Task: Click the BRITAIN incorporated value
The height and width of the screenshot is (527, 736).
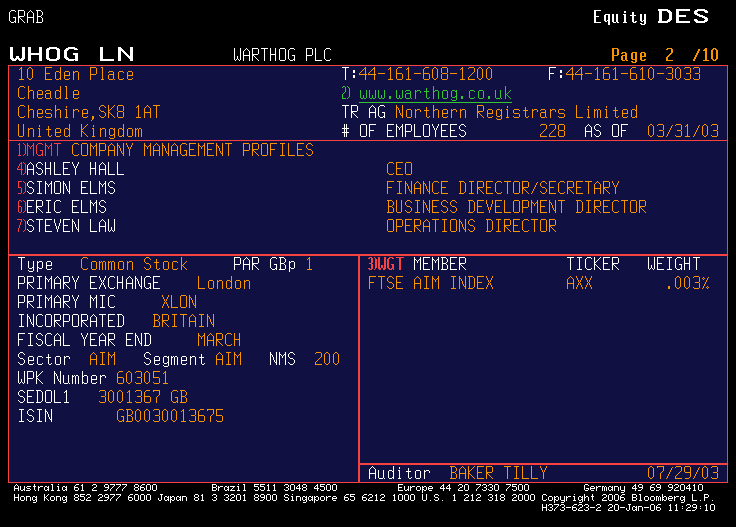Action: 184,321
